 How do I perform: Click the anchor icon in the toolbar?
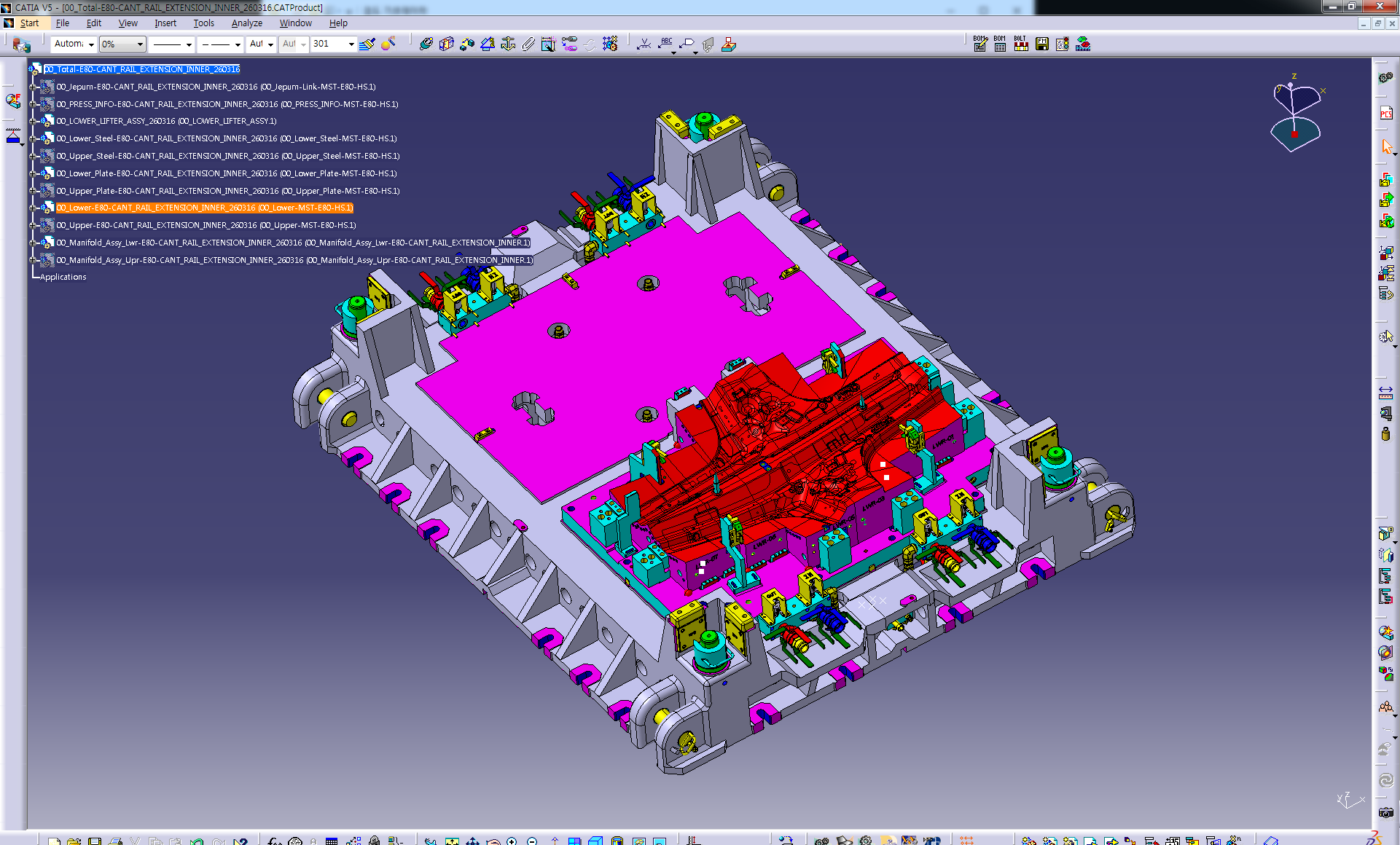[x=508, y=44]
